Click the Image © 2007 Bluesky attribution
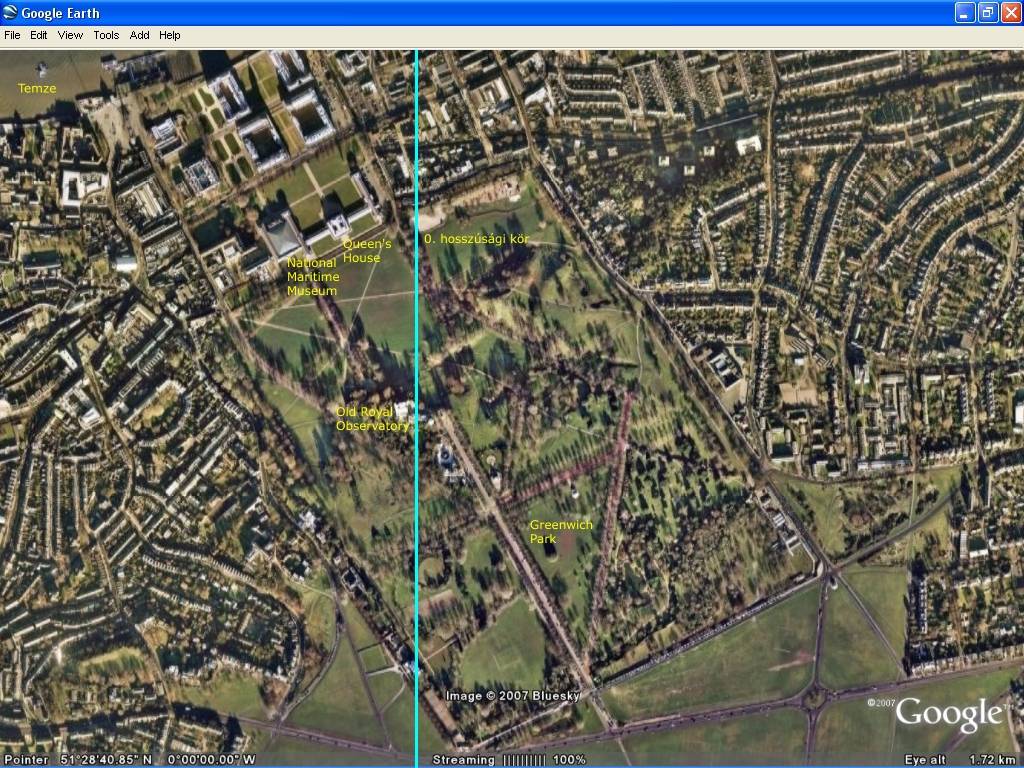 [513, 696]
